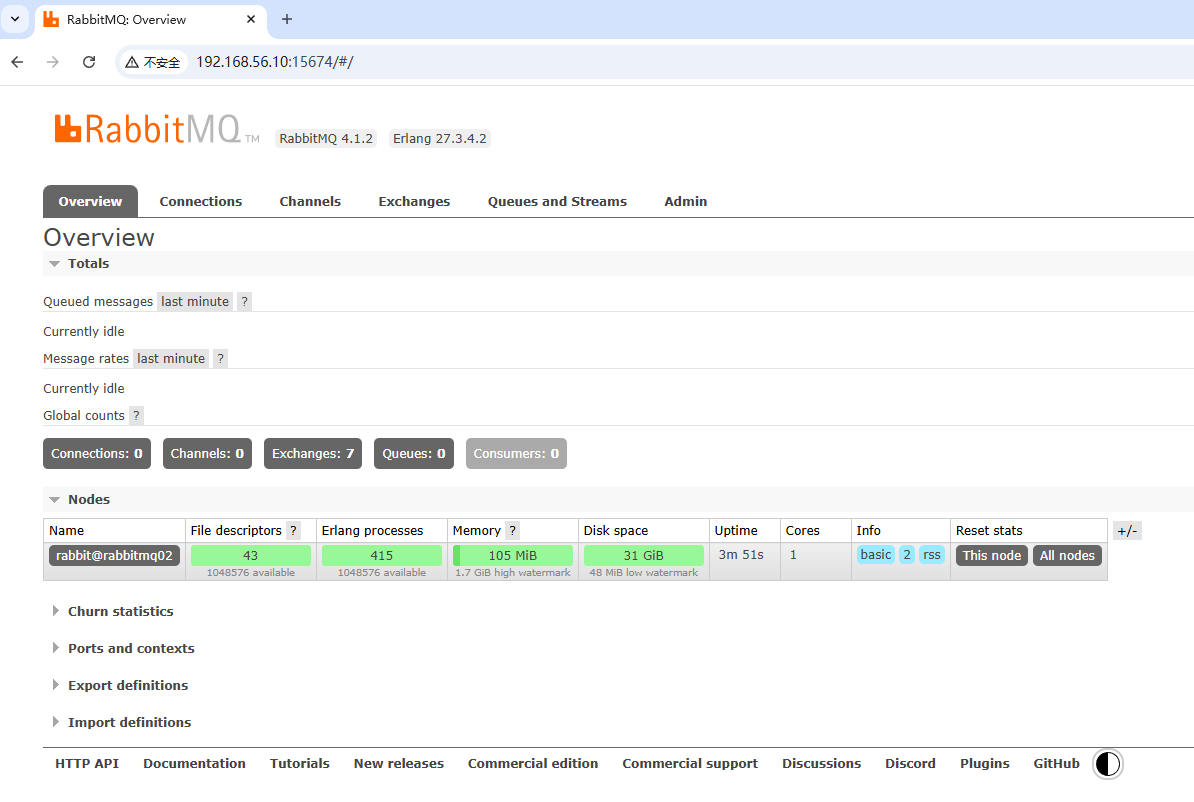
Task: Reset stats for This node
Action: [x=992, y=556]
